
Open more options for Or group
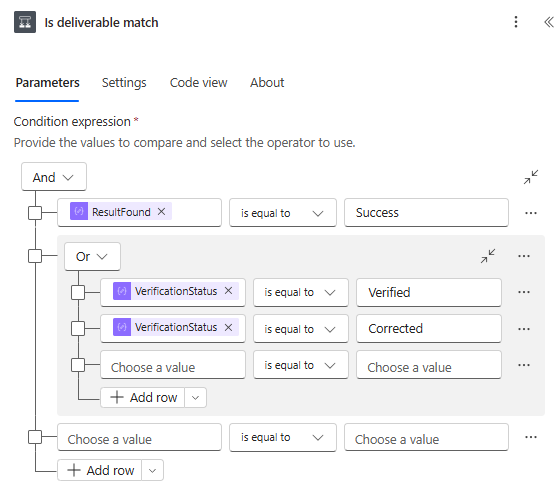[x=524, y=256]
